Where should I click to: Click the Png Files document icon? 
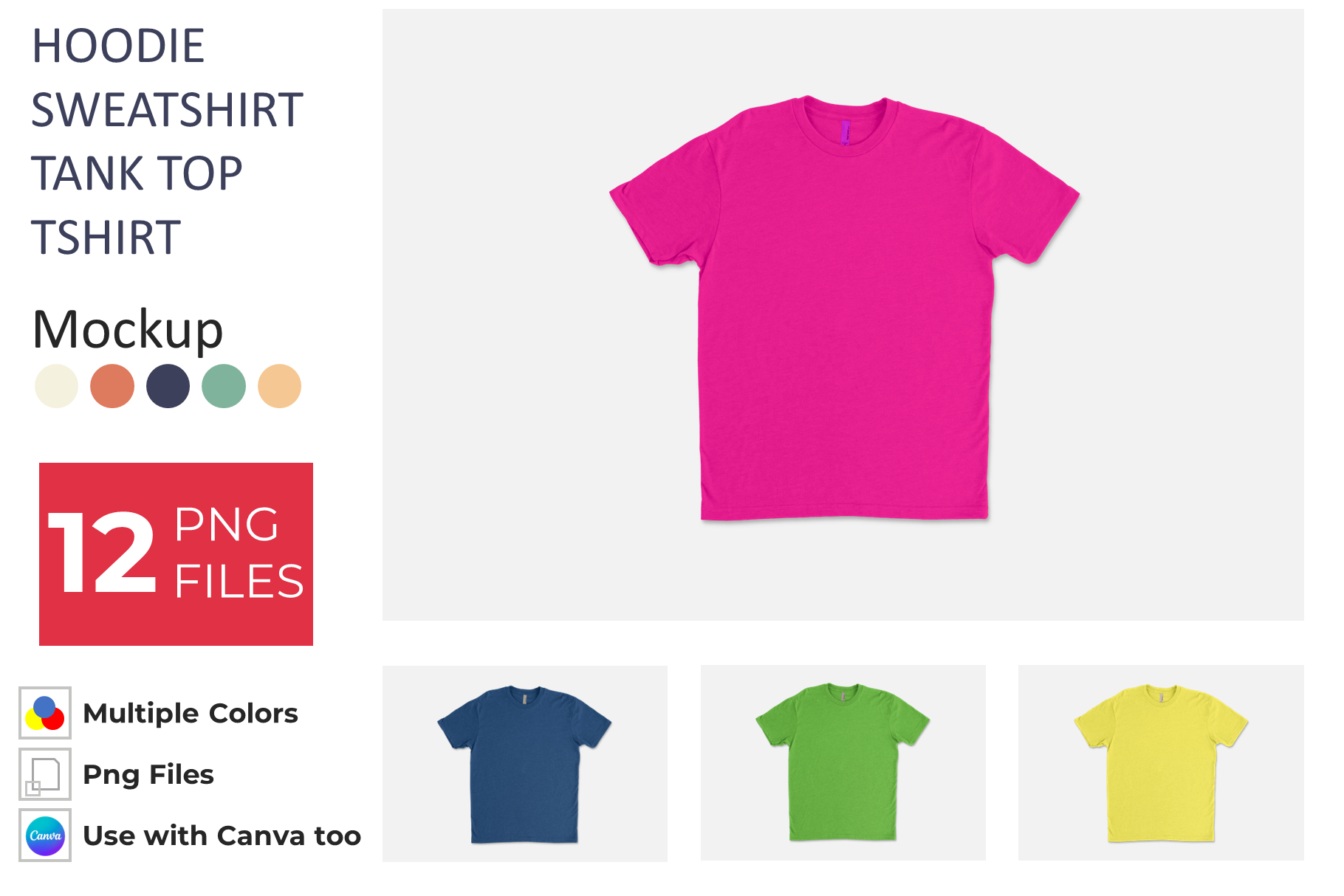pos(45,774)
